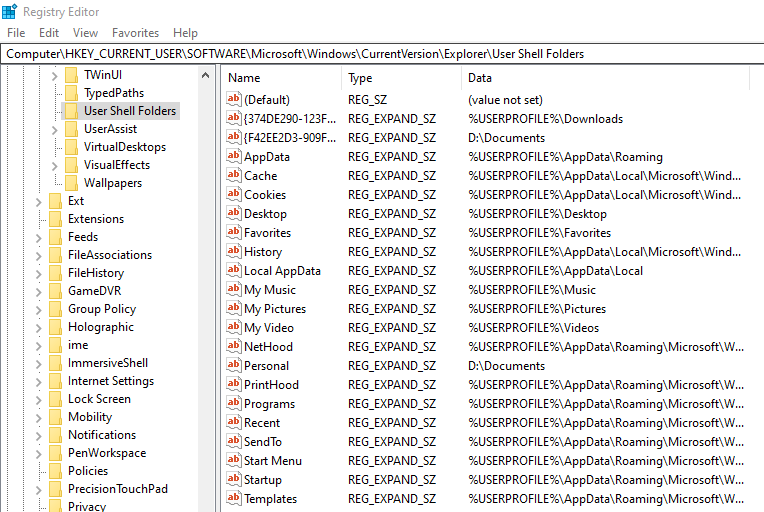The height and width of the screenshot is (512, 764).
Task: Expand the GameDVR key
Action: (38, 292)
